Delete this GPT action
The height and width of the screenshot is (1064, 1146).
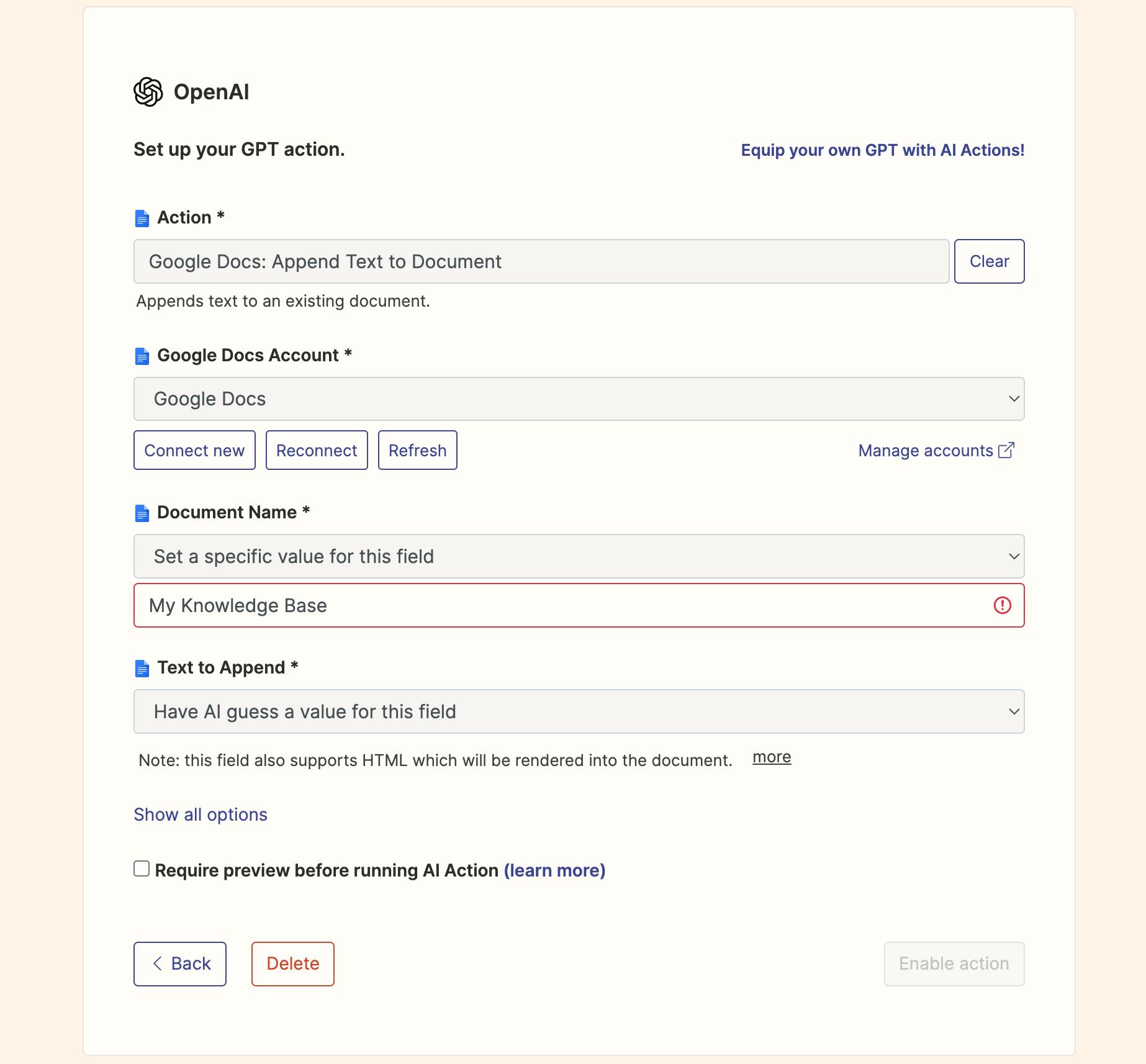tap(293, 963)
